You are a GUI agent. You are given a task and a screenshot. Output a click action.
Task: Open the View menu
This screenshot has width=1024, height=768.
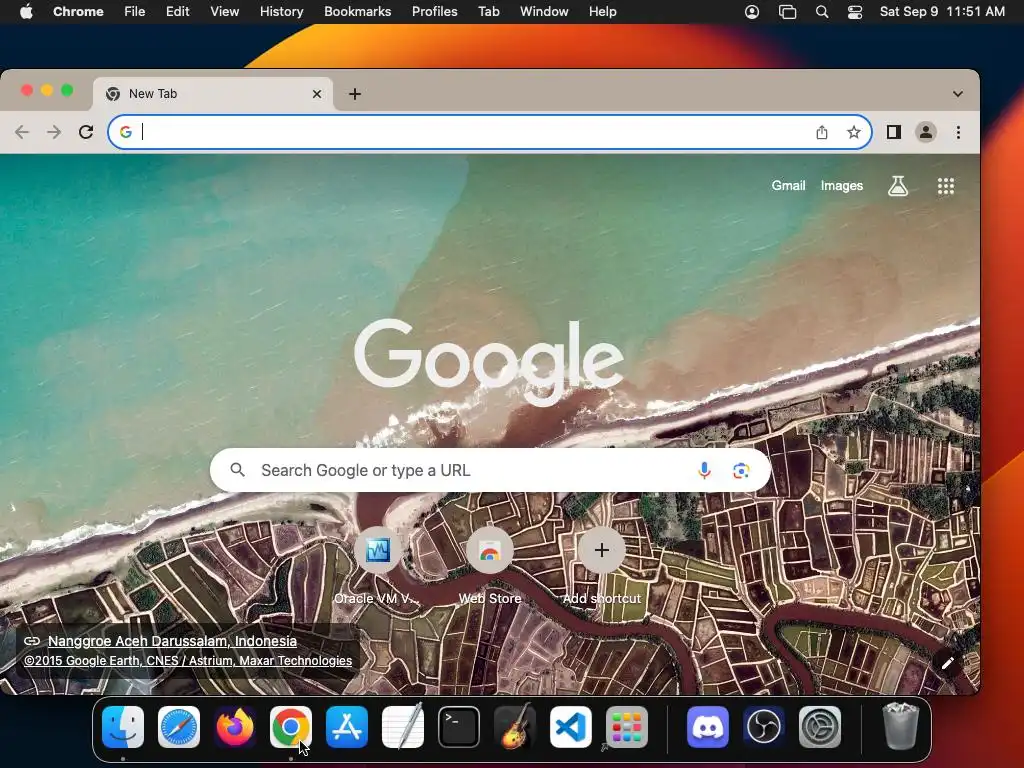(225, 12)
